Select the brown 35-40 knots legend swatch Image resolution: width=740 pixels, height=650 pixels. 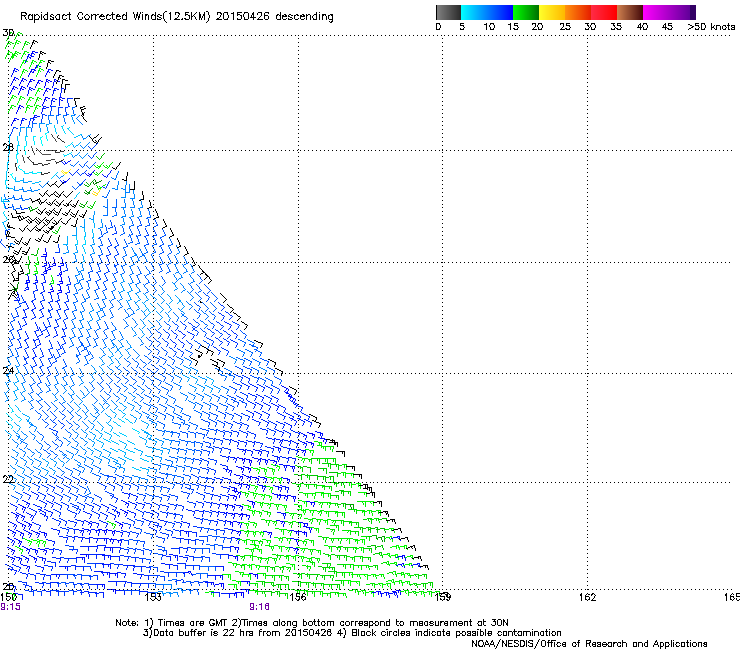tap(630, 12)
